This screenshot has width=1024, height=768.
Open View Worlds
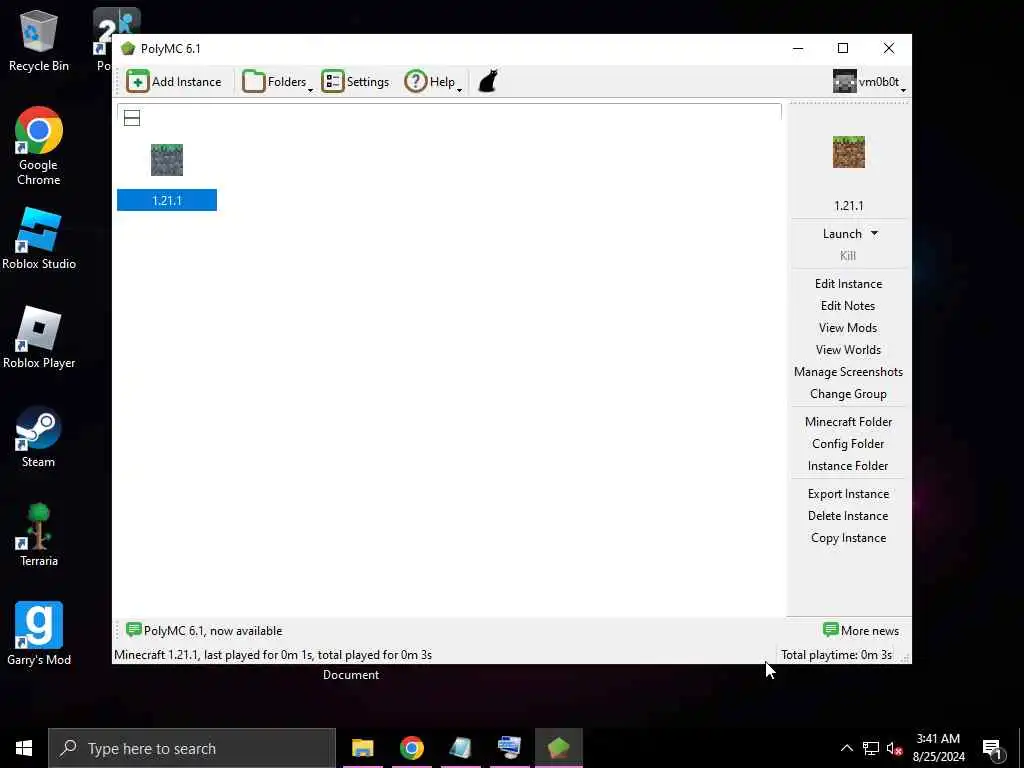pyautogui.click(x=848, y=350)
